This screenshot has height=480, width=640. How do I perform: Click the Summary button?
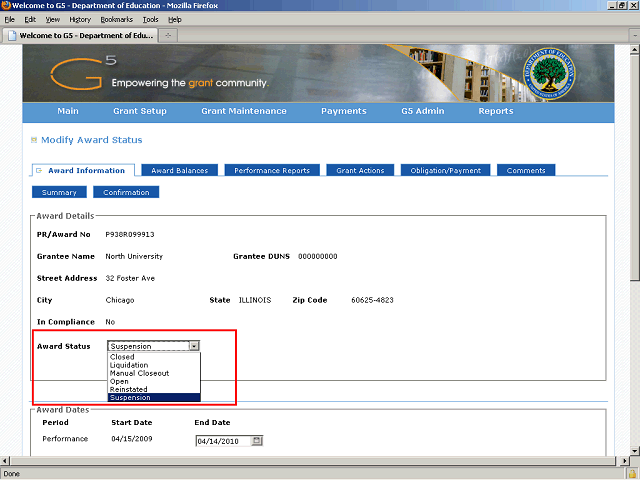tap(59, 192)
